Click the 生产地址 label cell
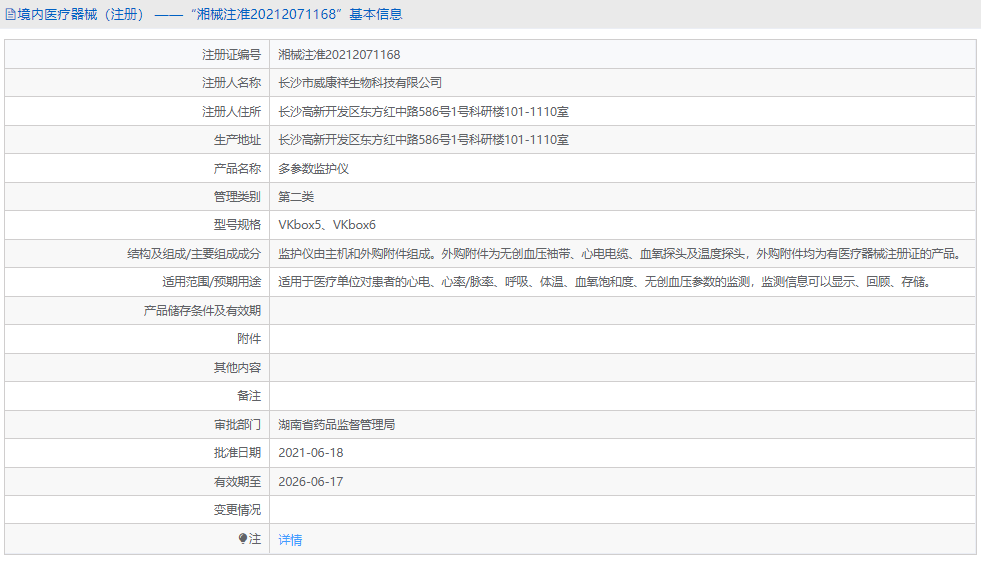Screen dimensions: 981x561 (x=137, y=139)
